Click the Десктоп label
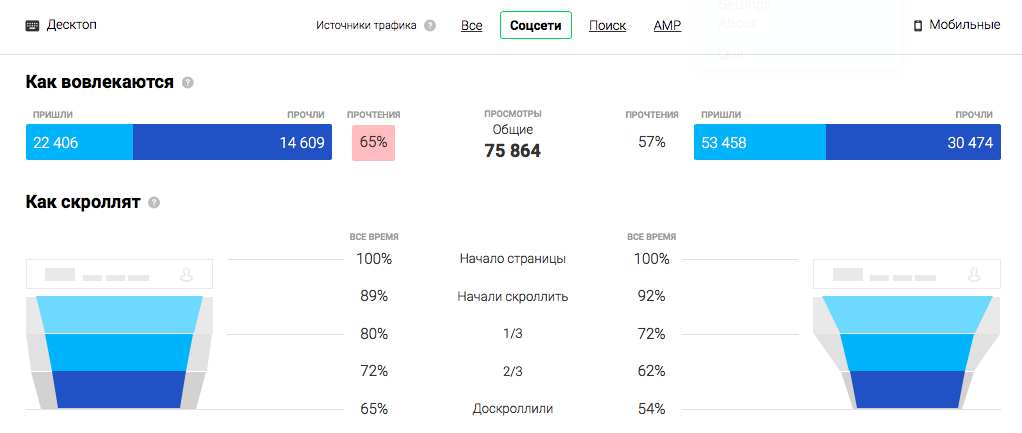1022x433 pixels. tap(72, 25)
